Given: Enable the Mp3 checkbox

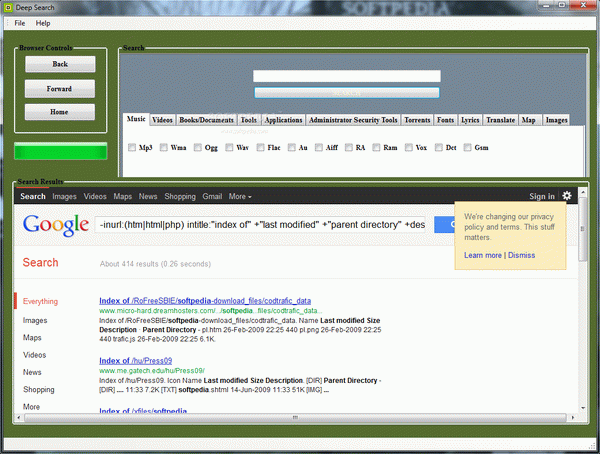Looking at the screenshot, I should [132, 147].
